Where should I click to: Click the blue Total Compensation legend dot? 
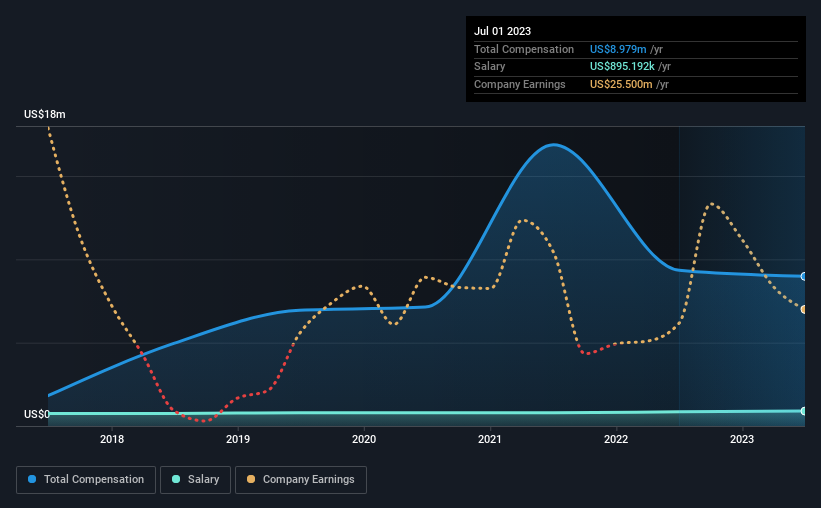[32, 479]
